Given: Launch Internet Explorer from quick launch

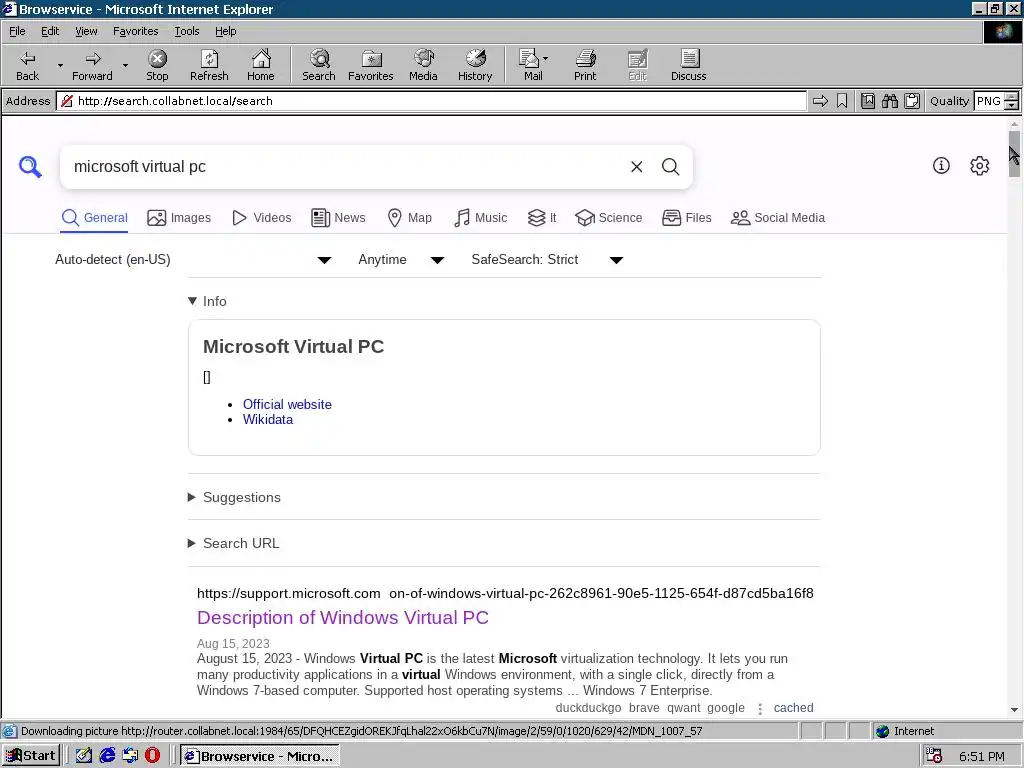Looking at the screenshot, I should click(107, 756).
